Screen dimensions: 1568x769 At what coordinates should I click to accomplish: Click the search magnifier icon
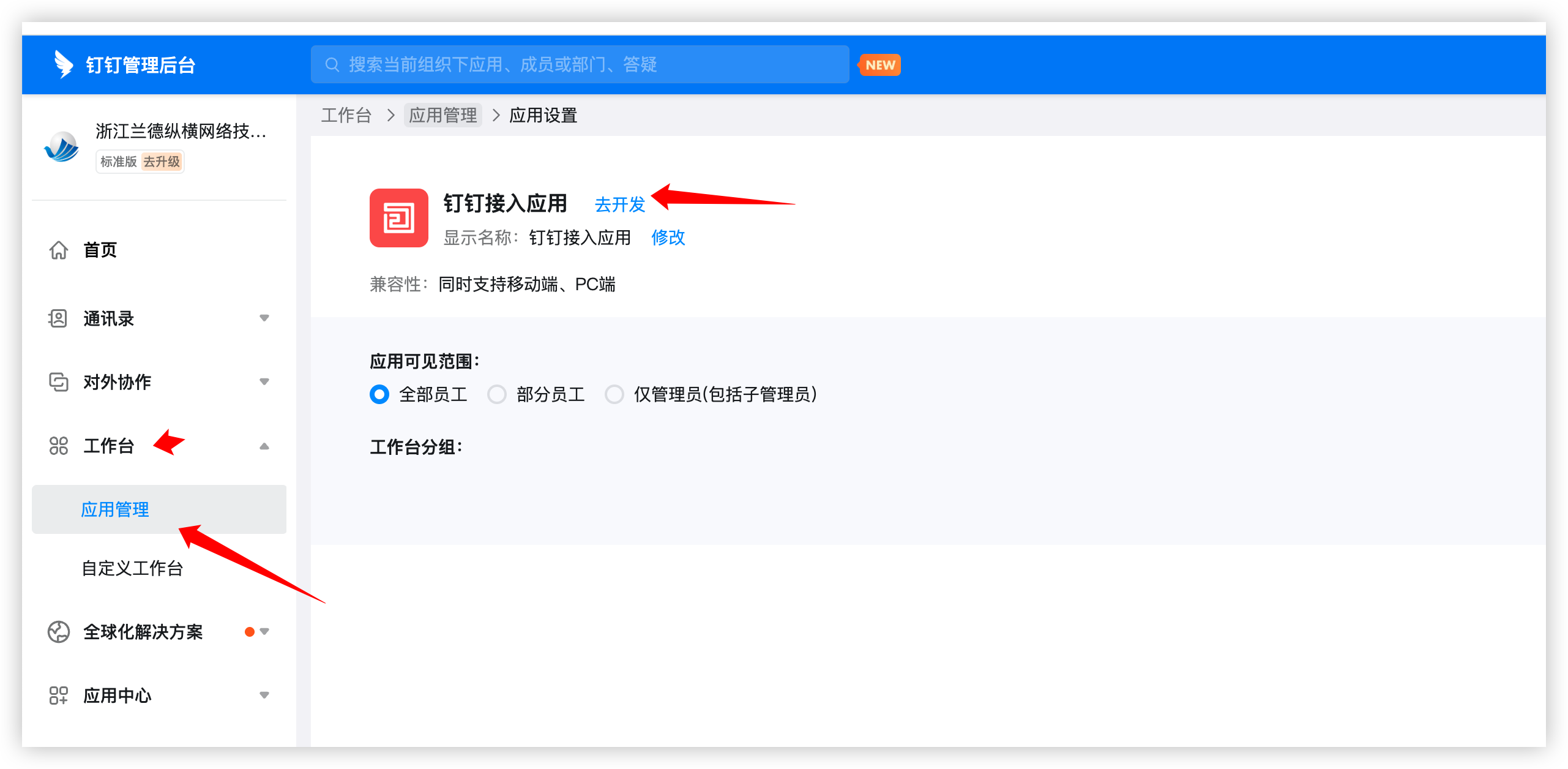[x=332, y=64]
